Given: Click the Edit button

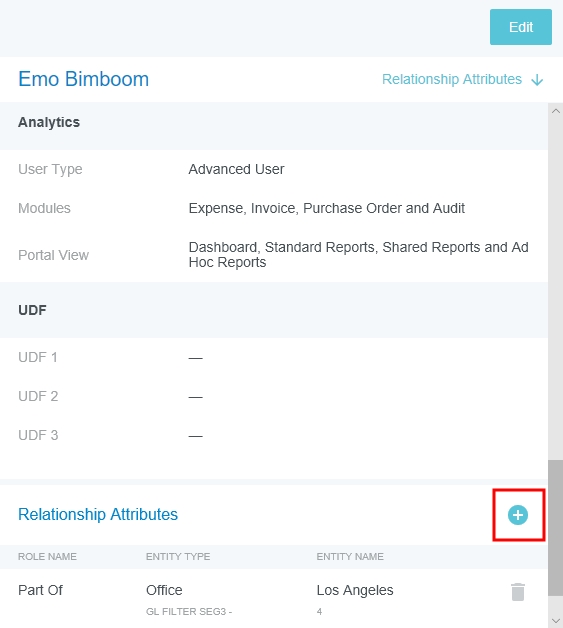Looking at the screenshot, I should tap(521, 27).
